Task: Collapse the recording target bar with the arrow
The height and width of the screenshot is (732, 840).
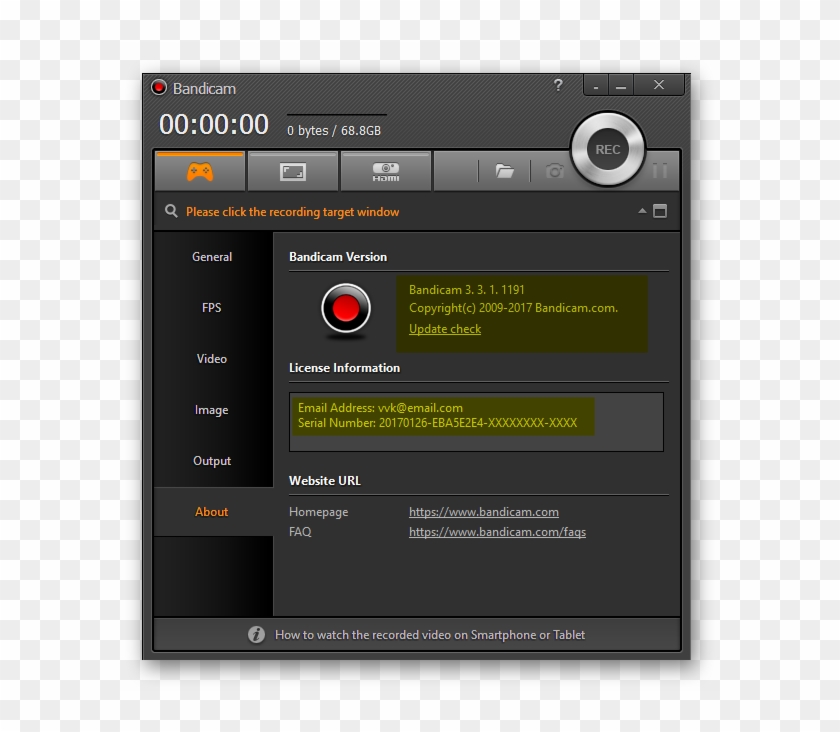Action: 642,211
